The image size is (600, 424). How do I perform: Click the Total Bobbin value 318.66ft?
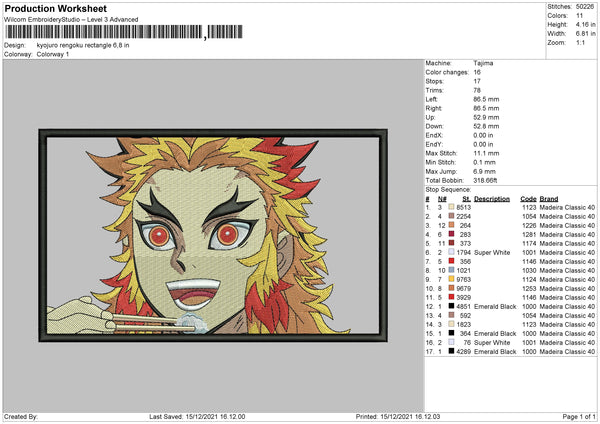coord(485,181)
